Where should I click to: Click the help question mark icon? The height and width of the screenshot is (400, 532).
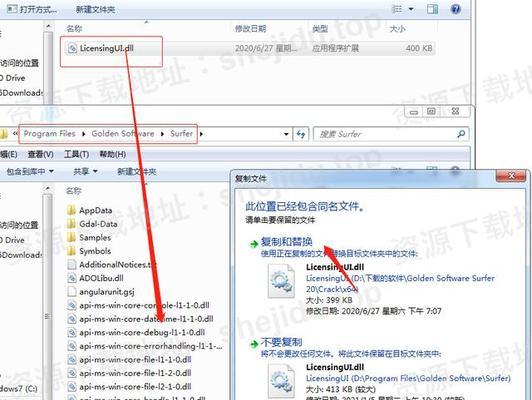coord(455,9)
